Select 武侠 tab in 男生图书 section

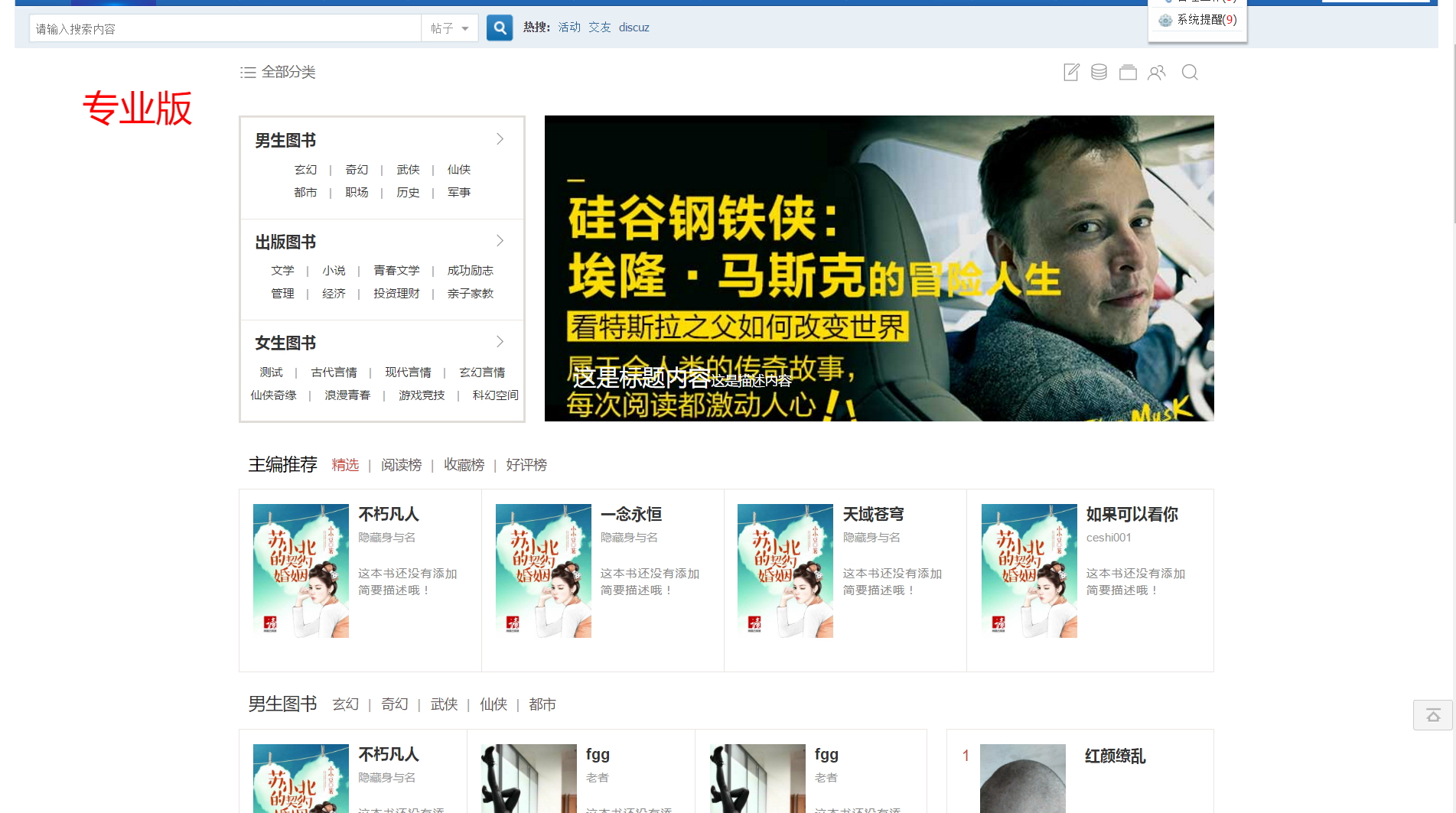coord(445,704)
